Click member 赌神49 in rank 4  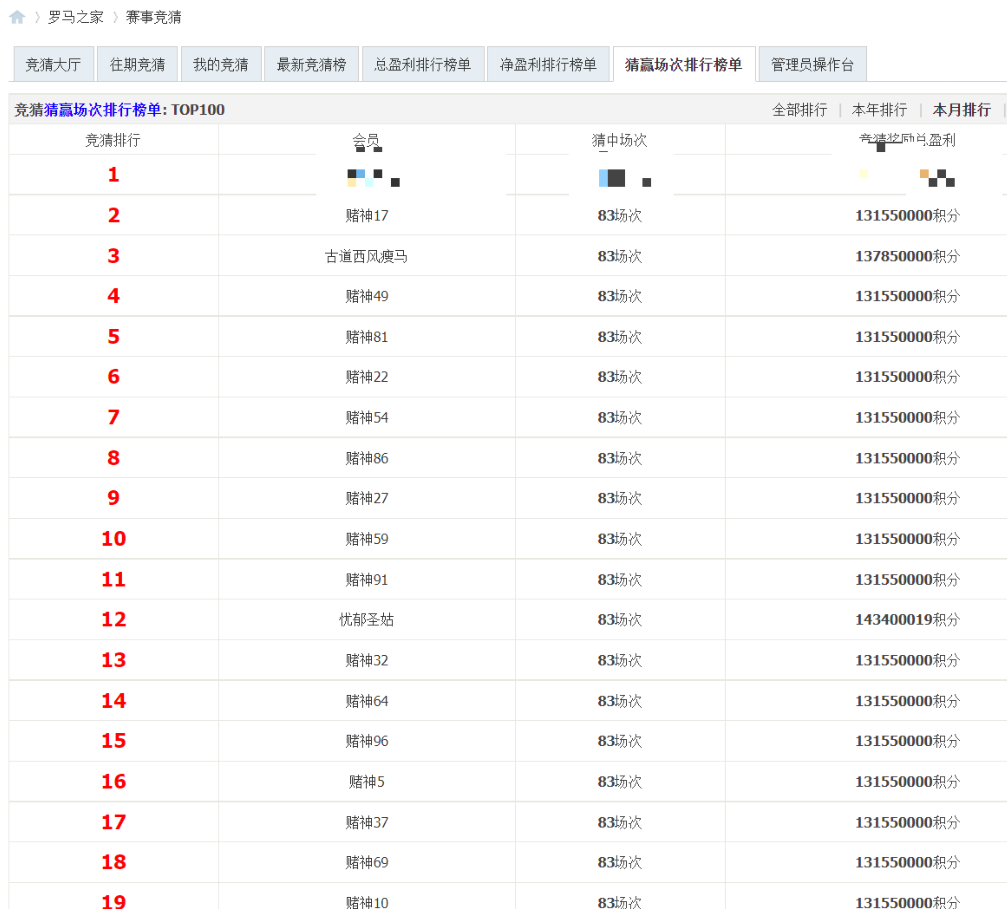(367, 297)
